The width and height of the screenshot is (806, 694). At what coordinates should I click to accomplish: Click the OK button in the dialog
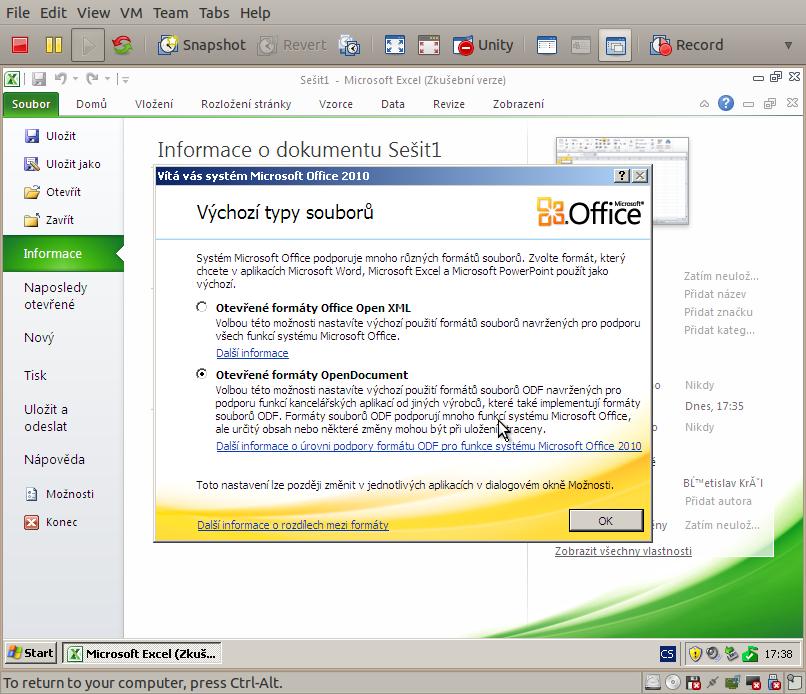tap(606, 521)
